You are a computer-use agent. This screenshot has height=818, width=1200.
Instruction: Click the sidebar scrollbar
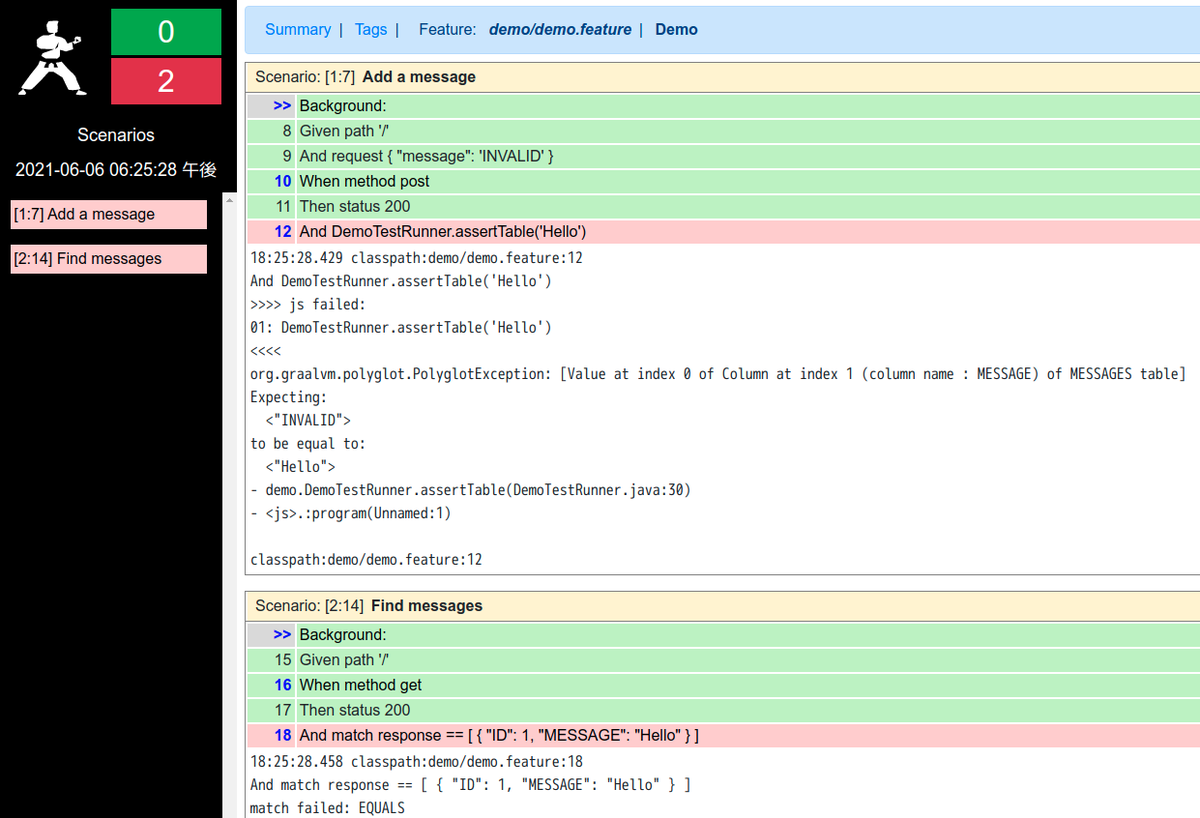(229, 400)
